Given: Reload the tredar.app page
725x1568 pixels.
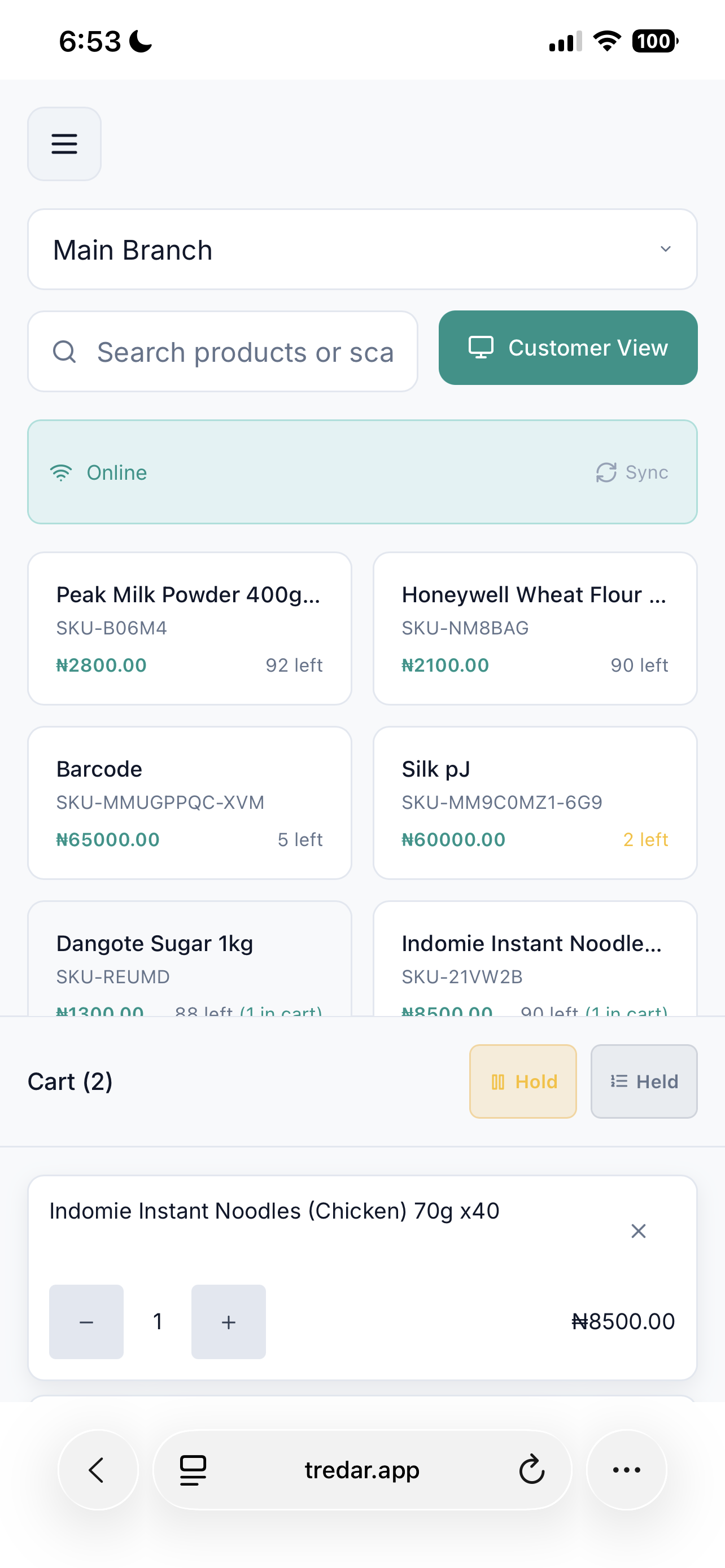Looking at the screenshot, I should tap(531, 1470).
